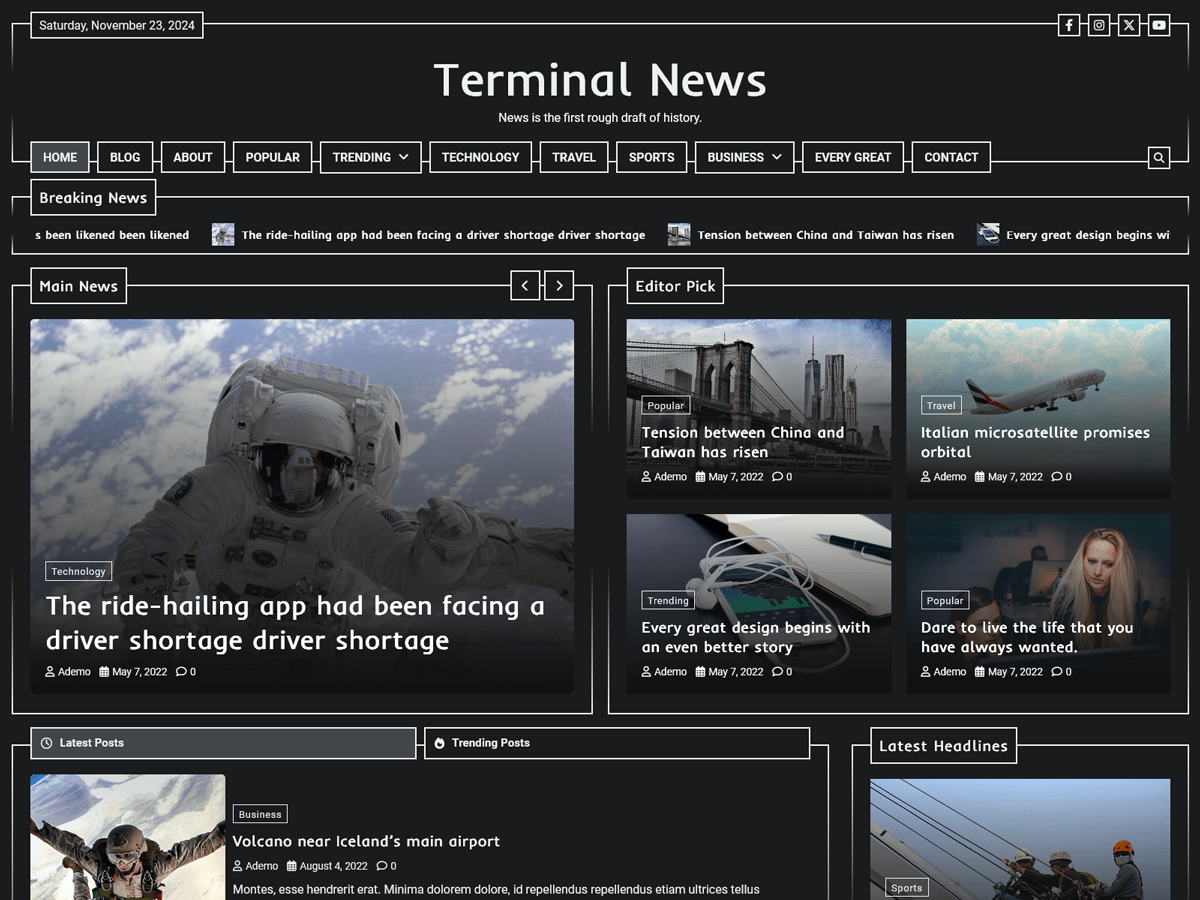Click the Travel category tag

(x=941, y=405)
